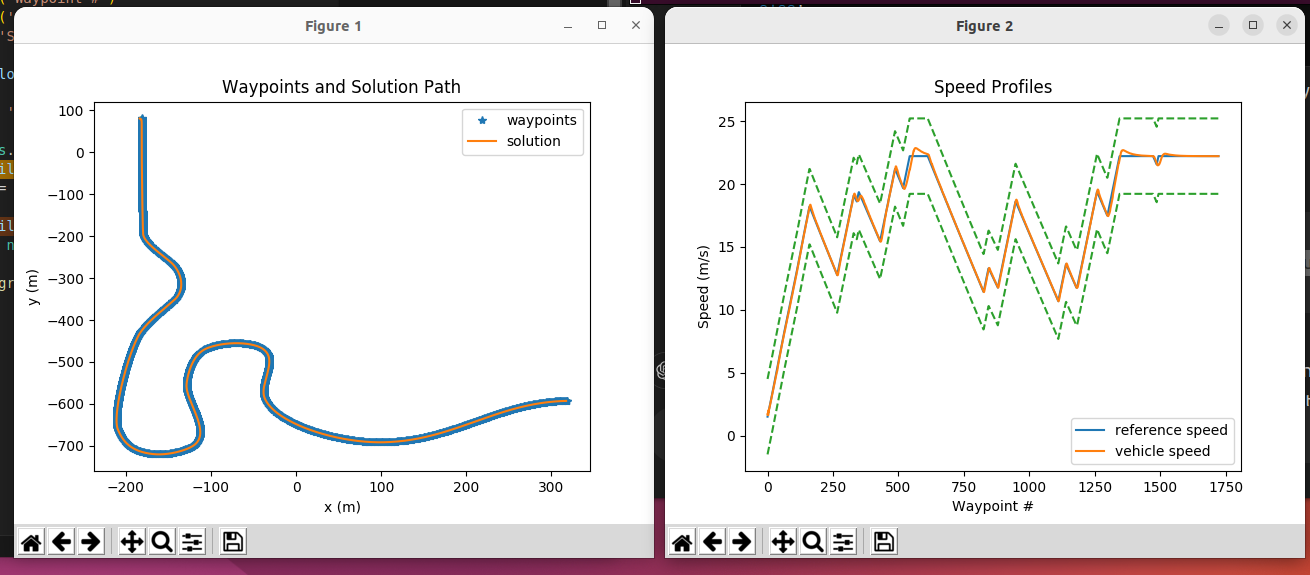The width and height of the screenshot is (1310, 575).
Task: Close the Figure 1 window
Action: coord(635,26)
